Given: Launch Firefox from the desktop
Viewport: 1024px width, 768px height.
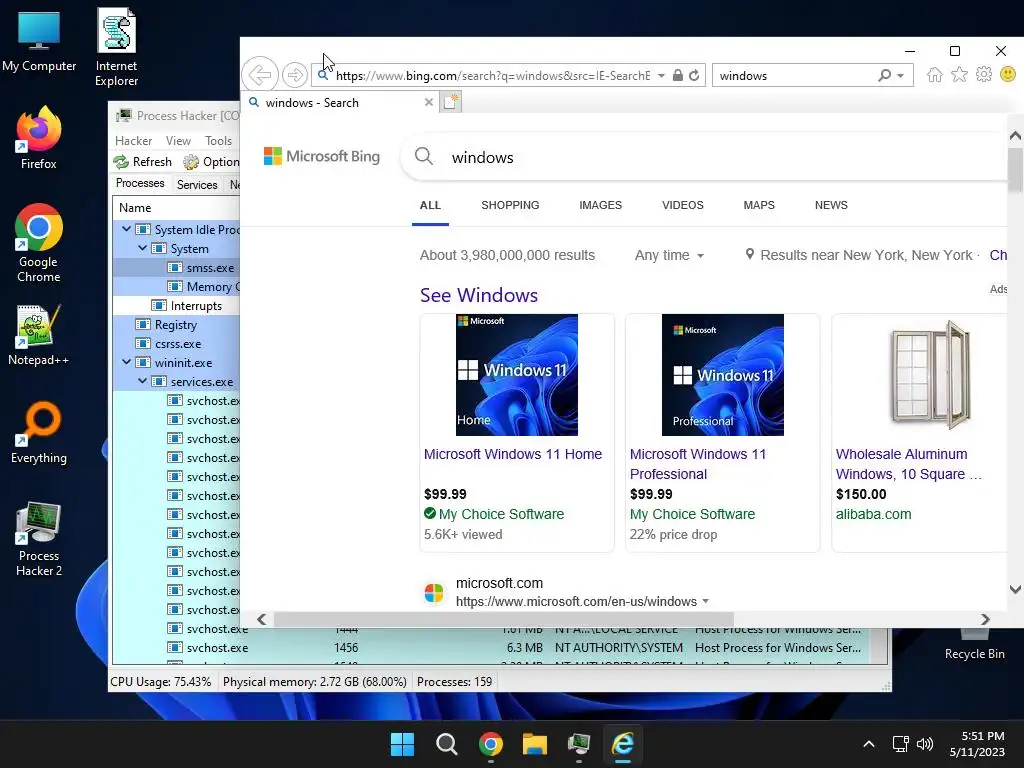Looking at the screenshot, I should coord(39,138).
